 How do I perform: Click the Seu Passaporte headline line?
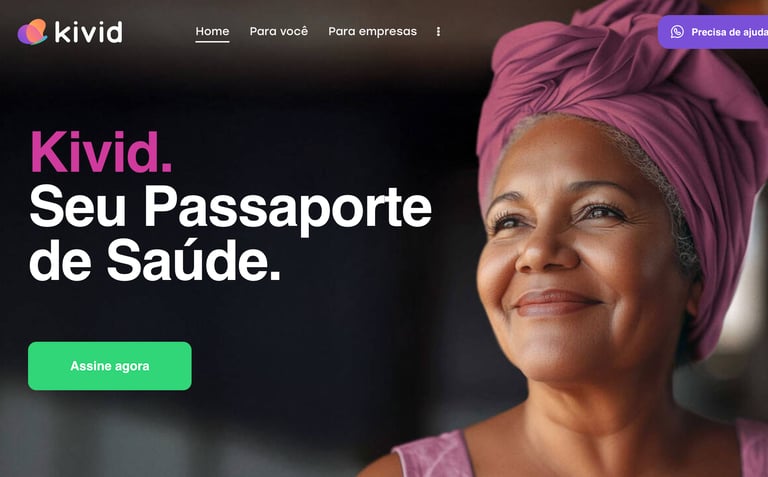click(x=230, y=207)
